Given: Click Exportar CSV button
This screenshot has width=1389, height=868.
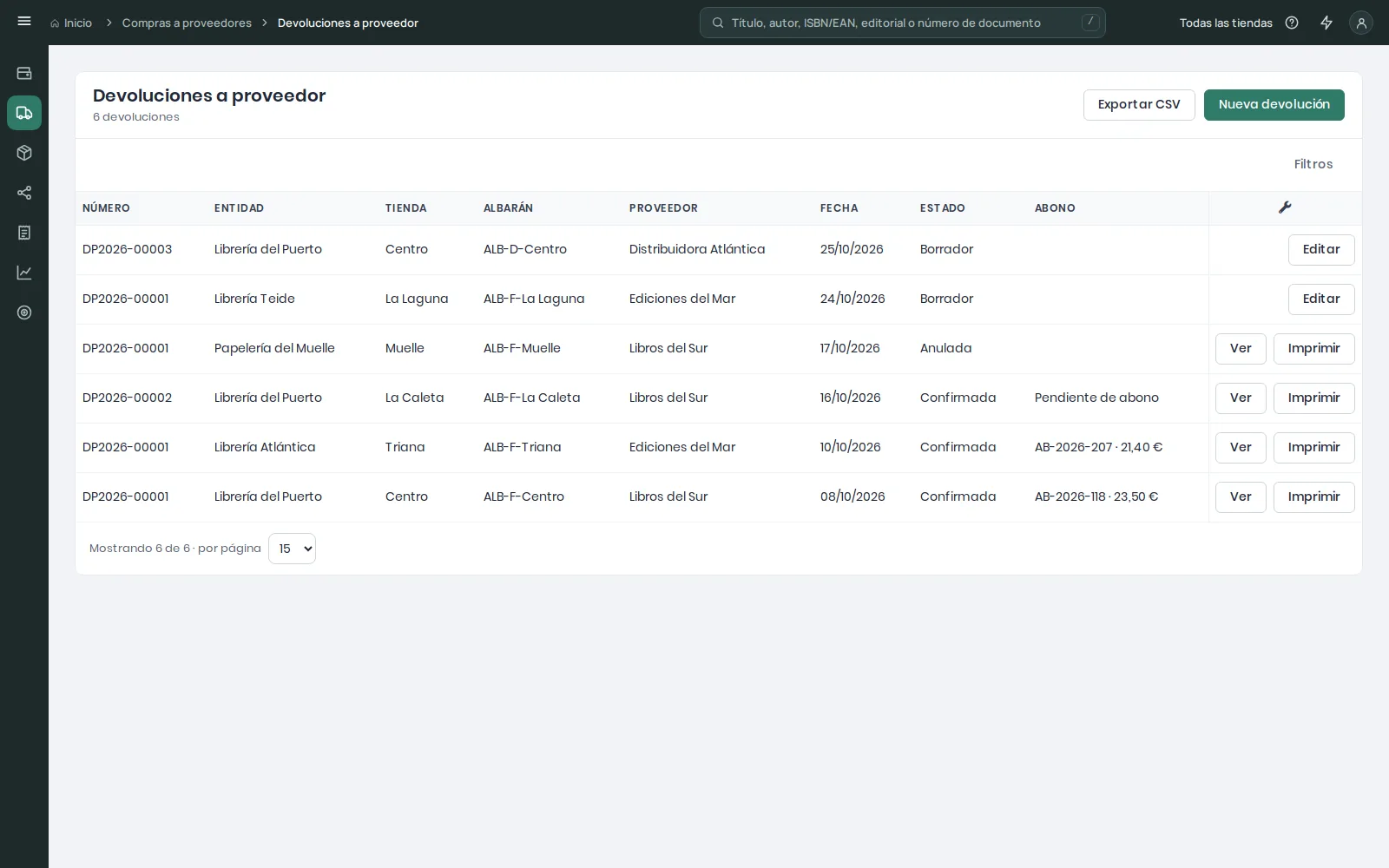Looking at the screenshot, I should tap(1139, 105).
